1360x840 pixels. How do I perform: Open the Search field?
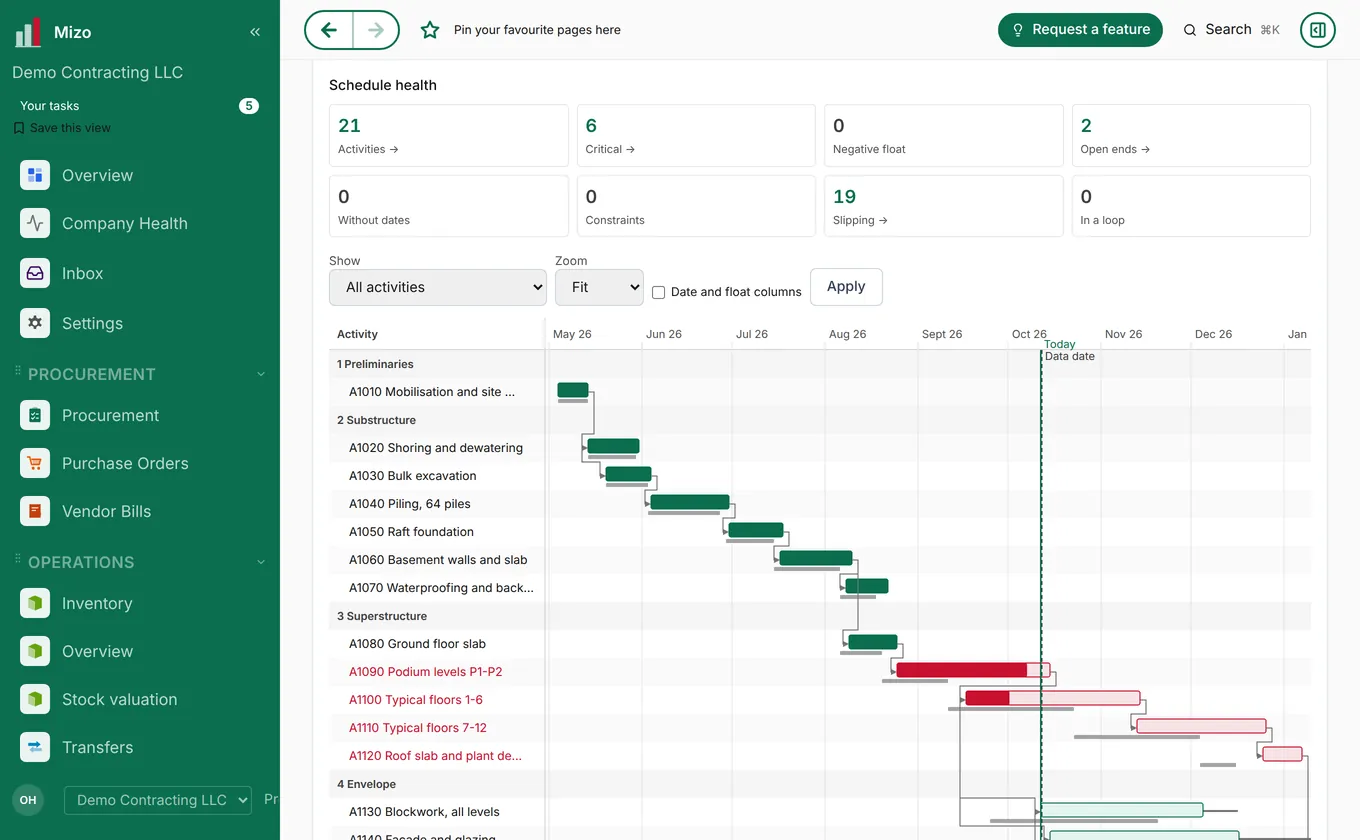pyautogui.click(x=1231, y=30)
